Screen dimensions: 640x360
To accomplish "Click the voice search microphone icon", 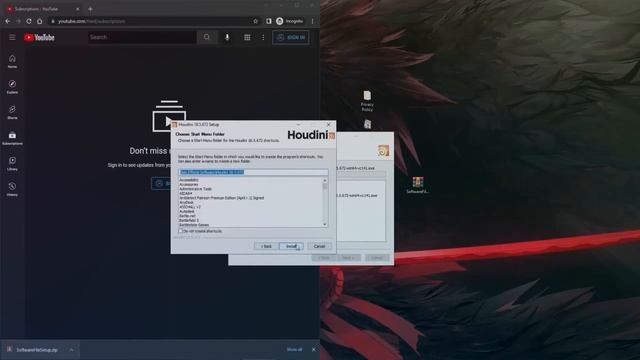I will coord(227,37).
